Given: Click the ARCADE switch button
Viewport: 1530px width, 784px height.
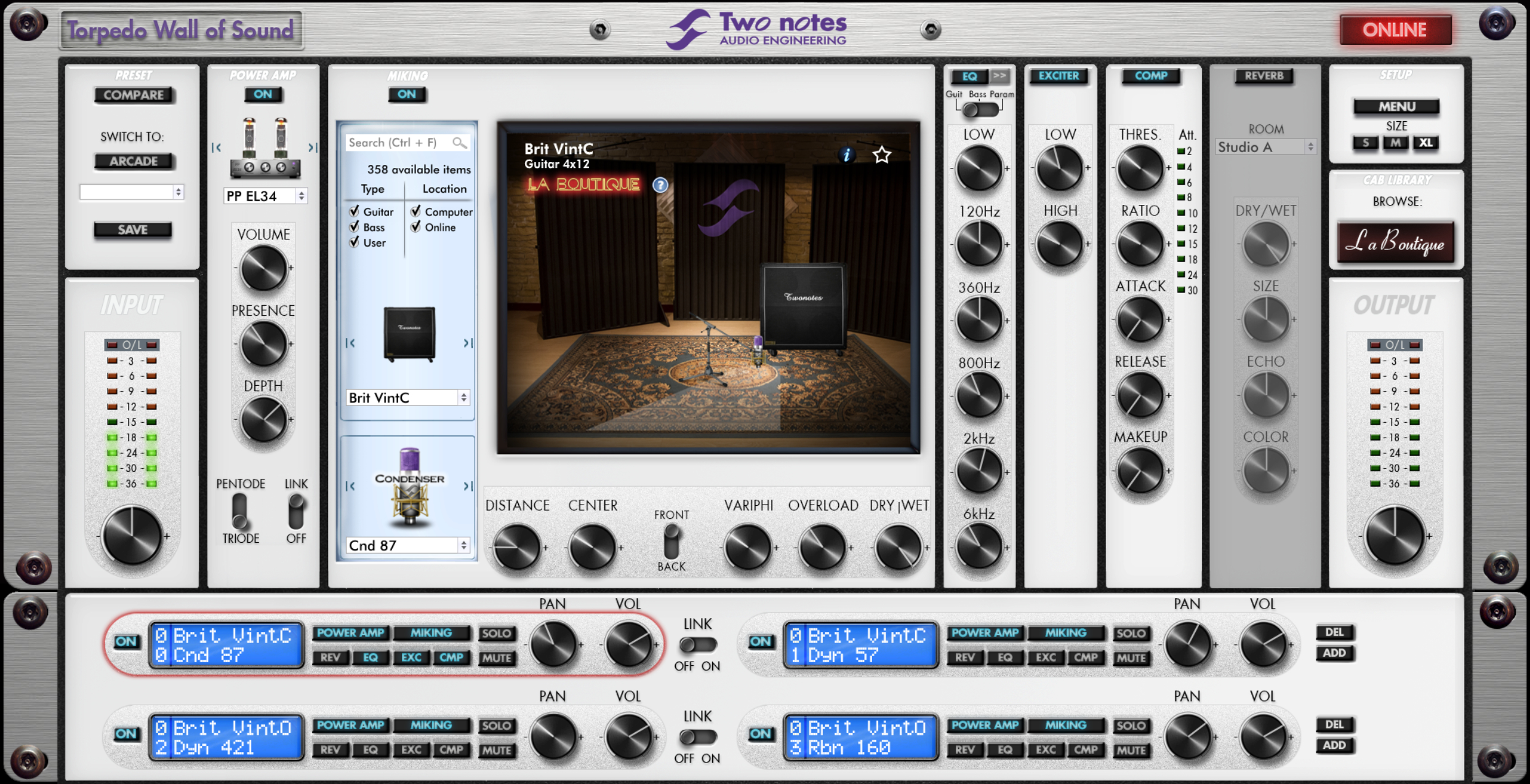Looking at the screenshot, I should click(x=134, y=161).
